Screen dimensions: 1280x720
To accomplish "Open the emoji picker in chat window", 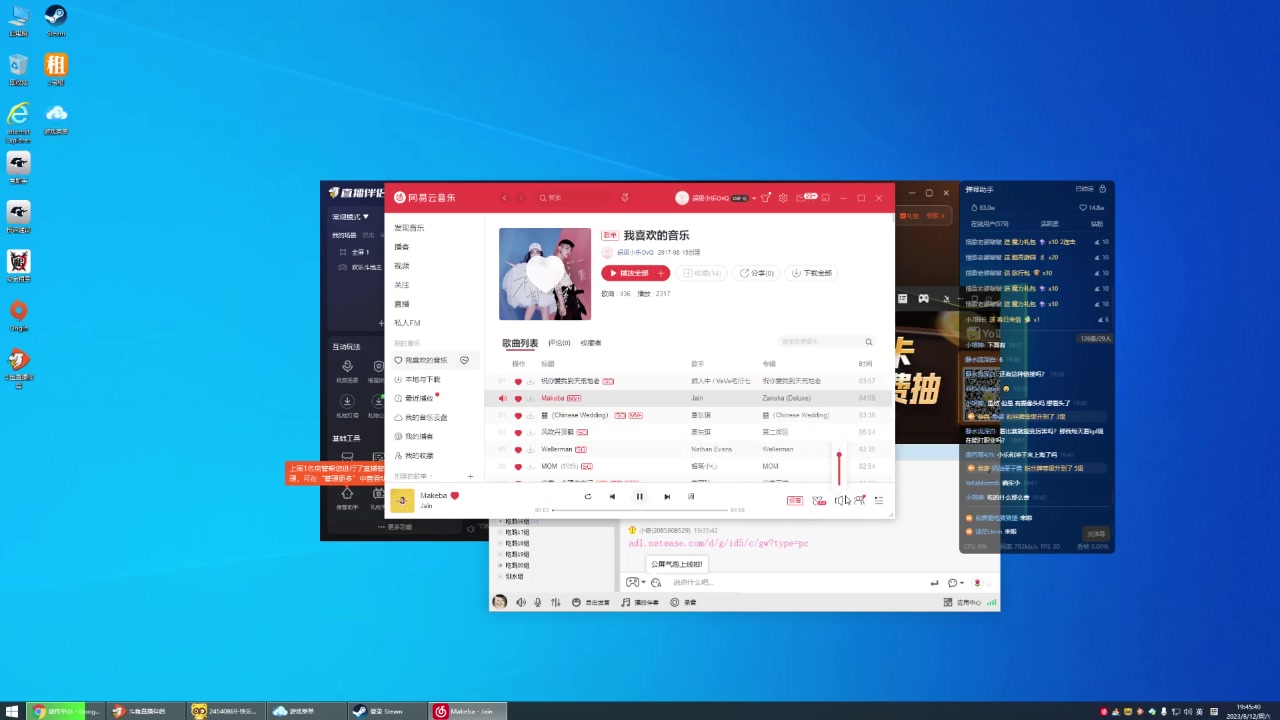I will point(656,582).
